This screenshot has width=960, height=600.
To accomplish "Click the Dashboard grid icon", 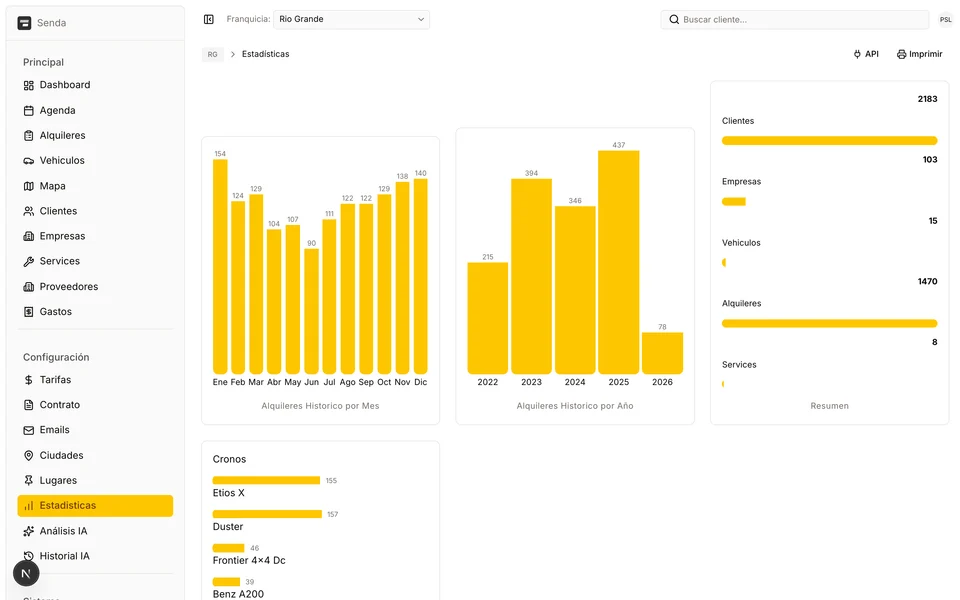I will tap(29, 85).
